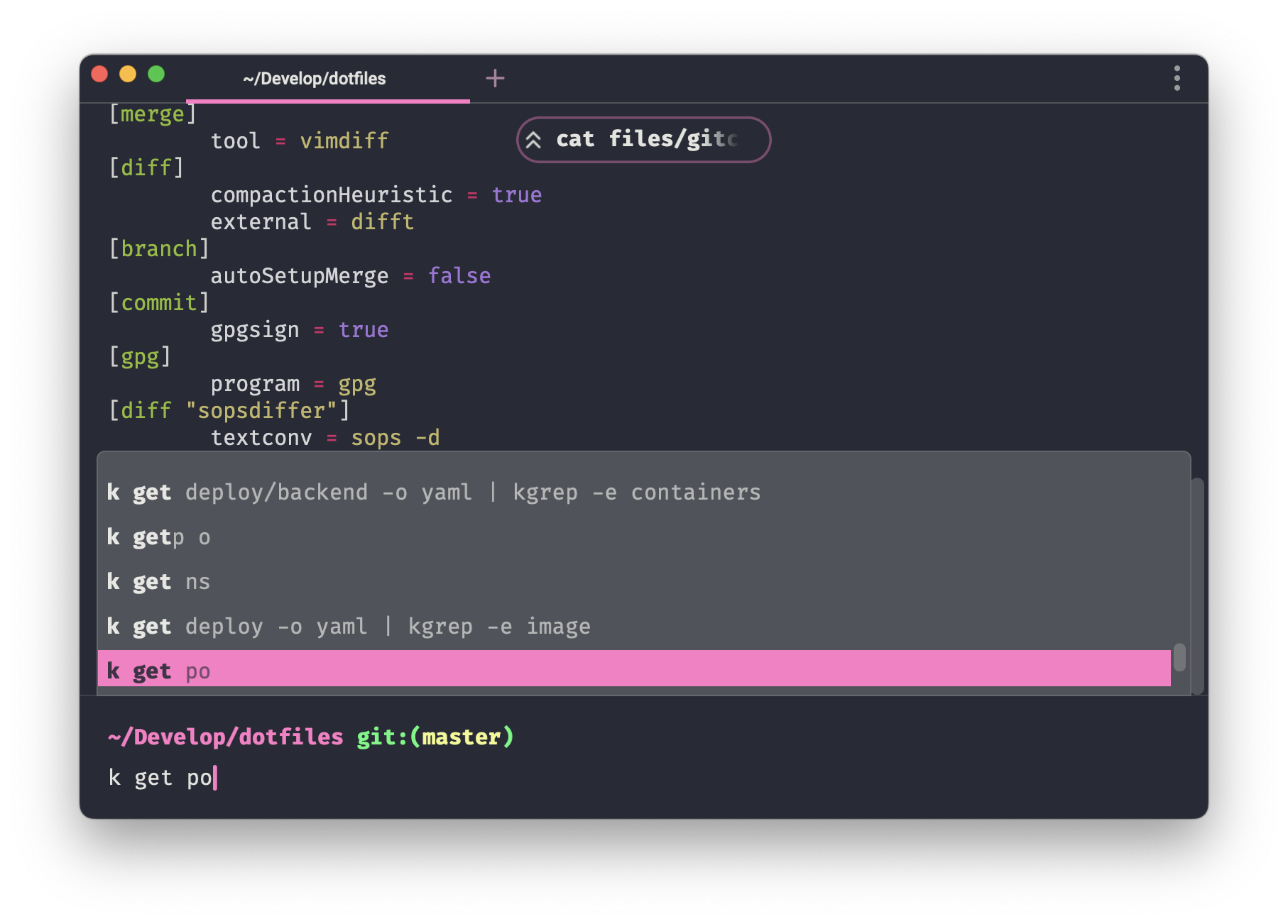Click '[commit]' section header
The width and height of the screenshot is (1288, 924).
click(159, 303)
